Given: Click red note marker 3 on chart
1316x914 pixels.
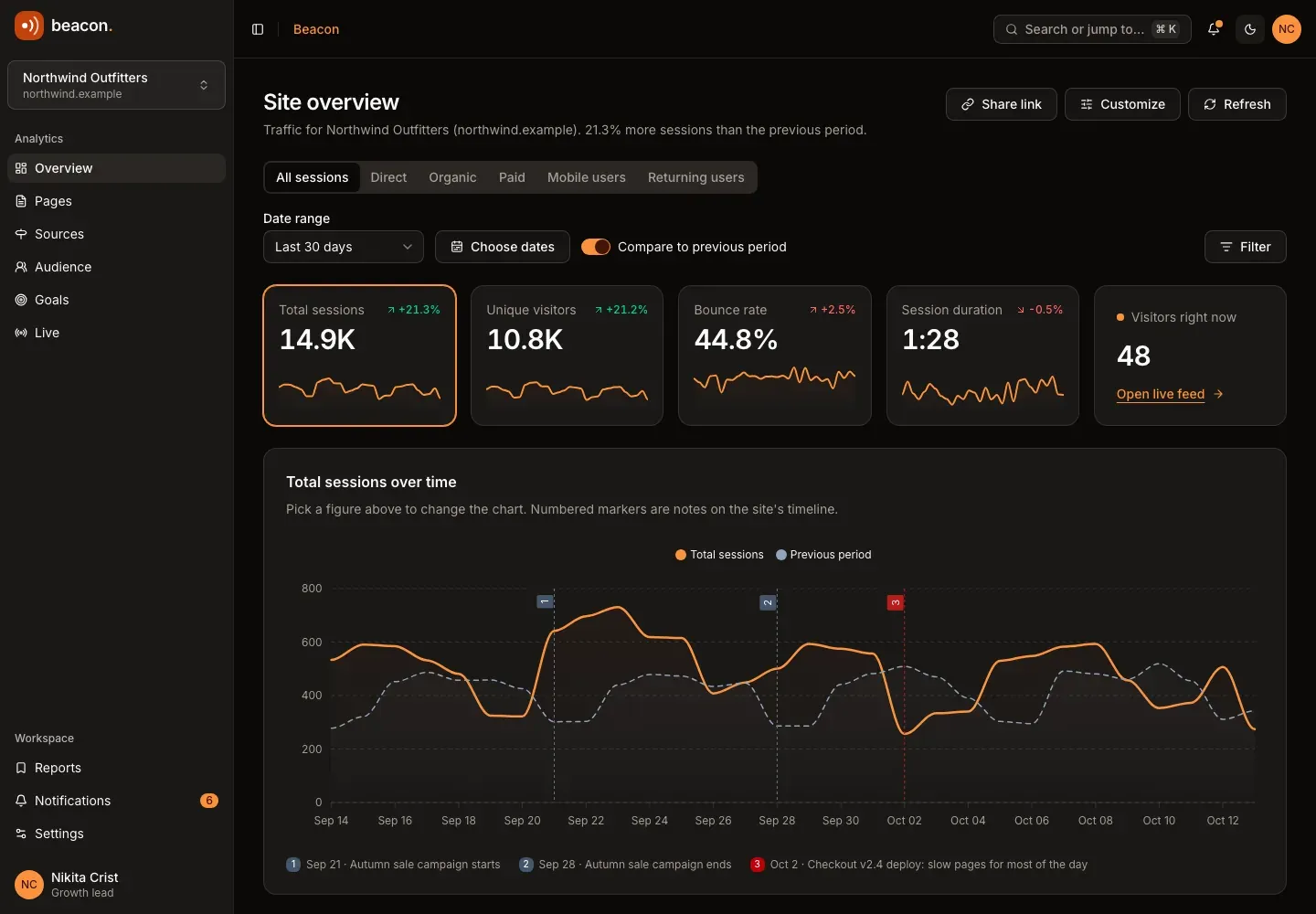Looking at the screenshot, I should [x=896, y=602].
